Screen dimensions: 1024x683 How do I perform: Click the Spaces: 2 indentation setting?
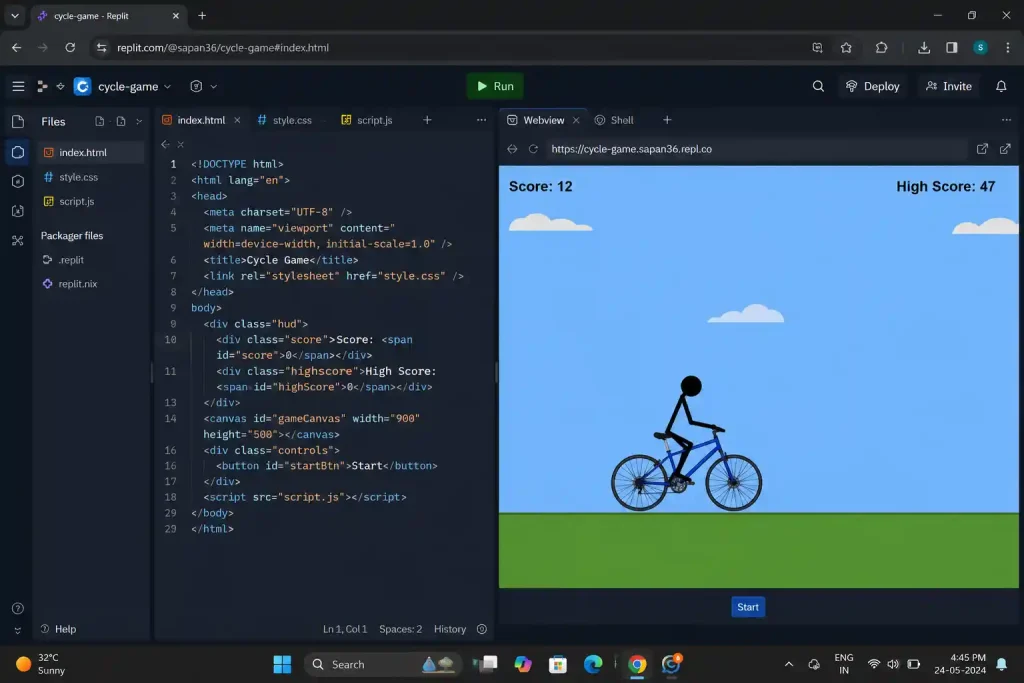click(x=400, y=629)
